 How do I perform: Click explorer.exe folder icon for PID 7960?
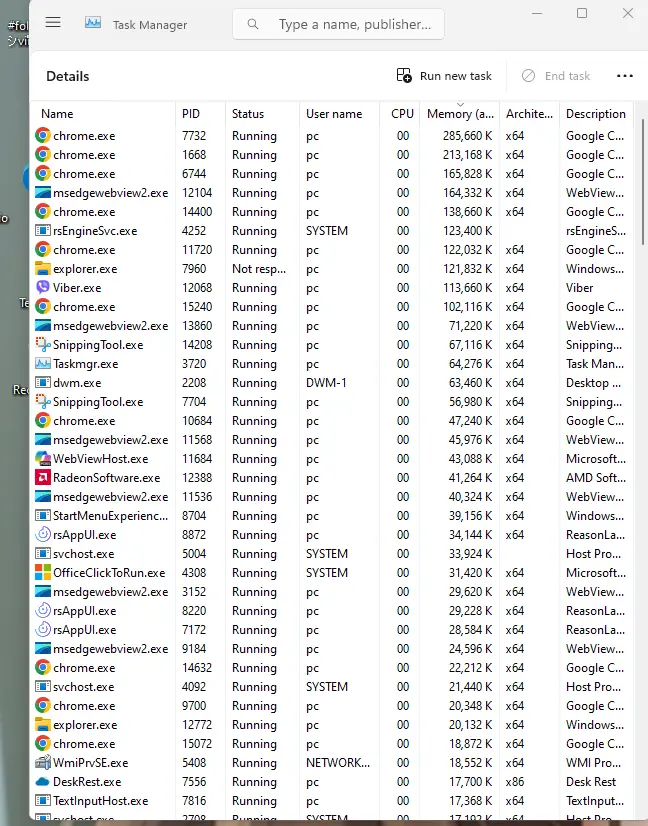click(43, 268)
